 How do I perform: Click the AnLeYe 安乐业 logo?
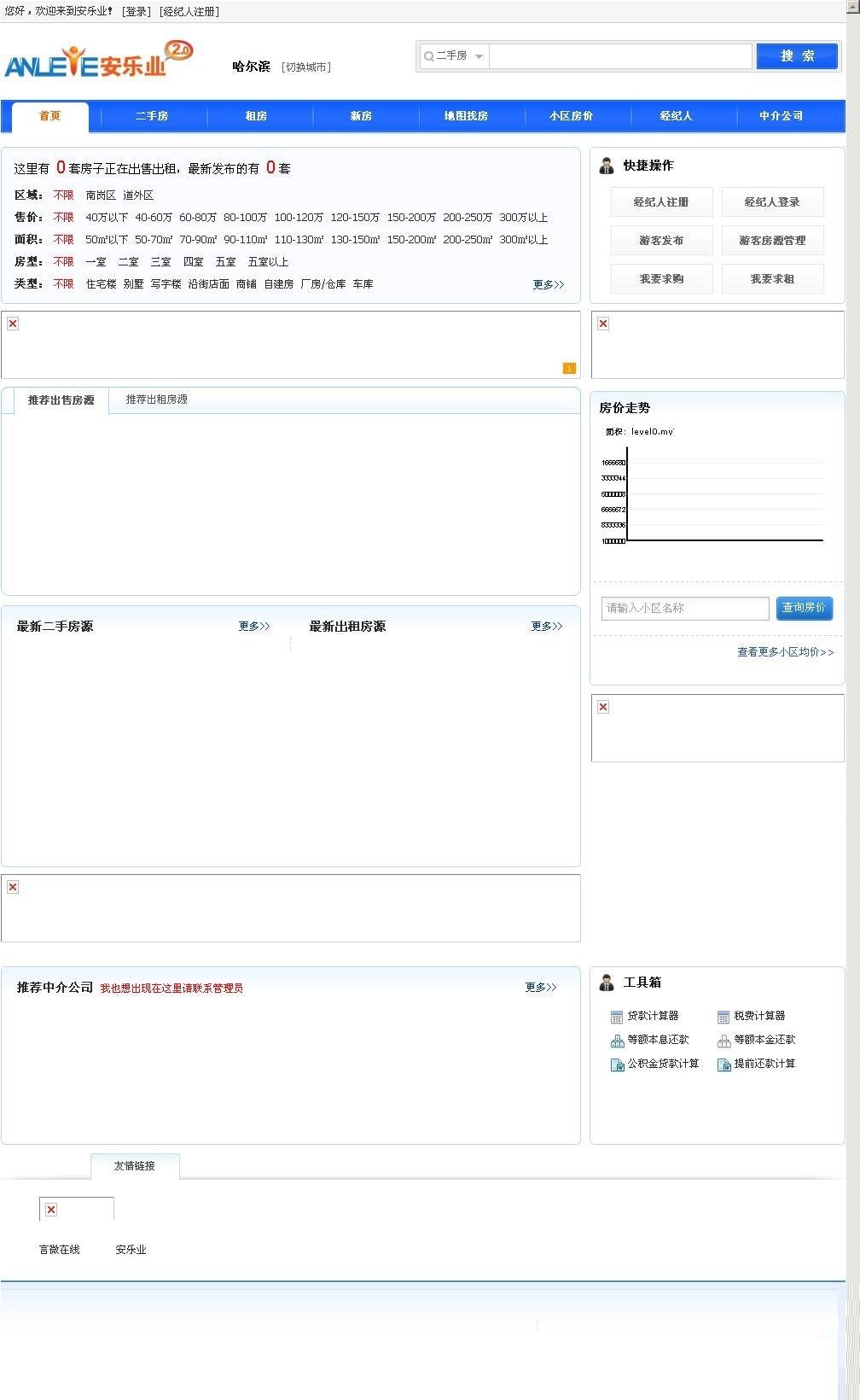tap(99, 60)
